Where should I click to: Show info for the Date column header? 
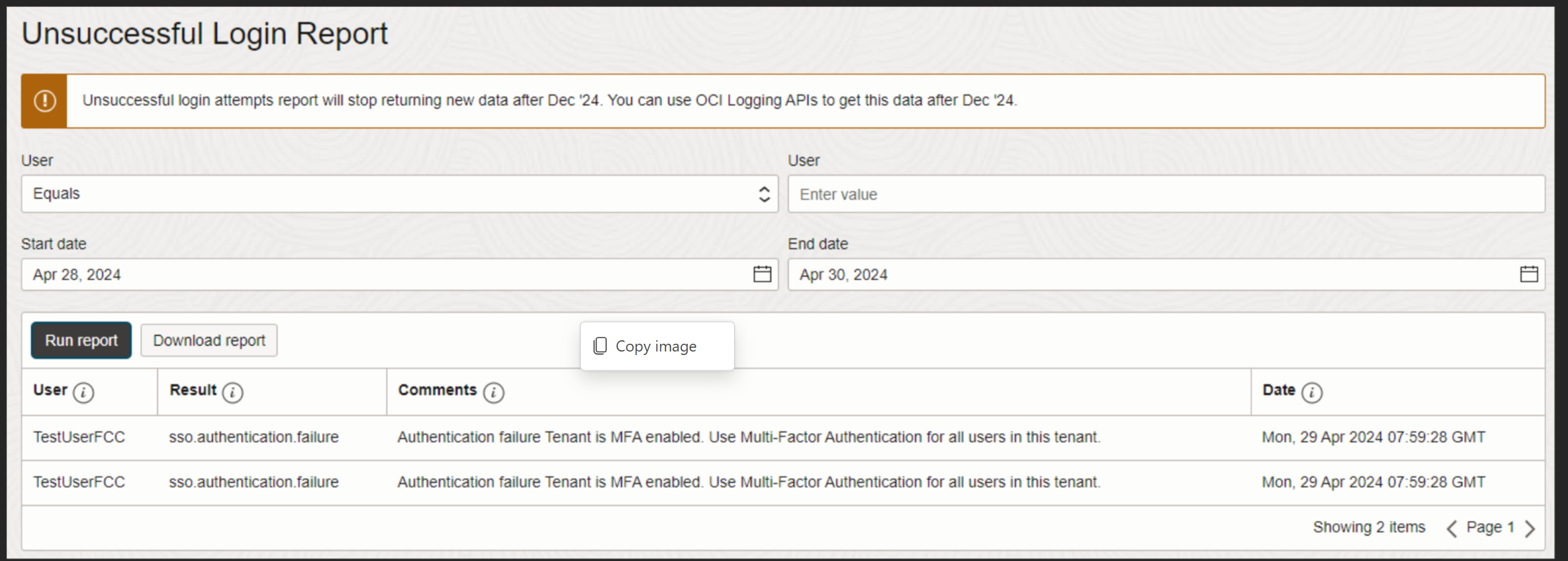pos(1312,392)
